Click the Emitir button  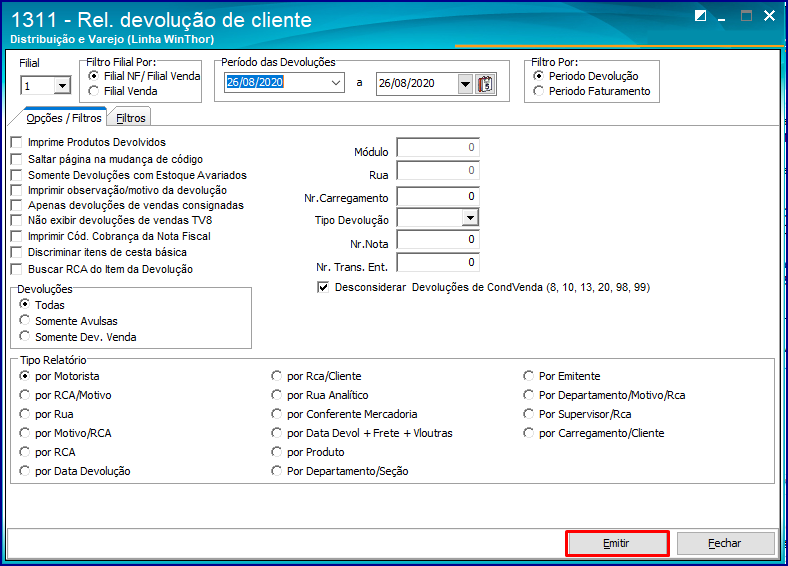(x=617, y=543)
